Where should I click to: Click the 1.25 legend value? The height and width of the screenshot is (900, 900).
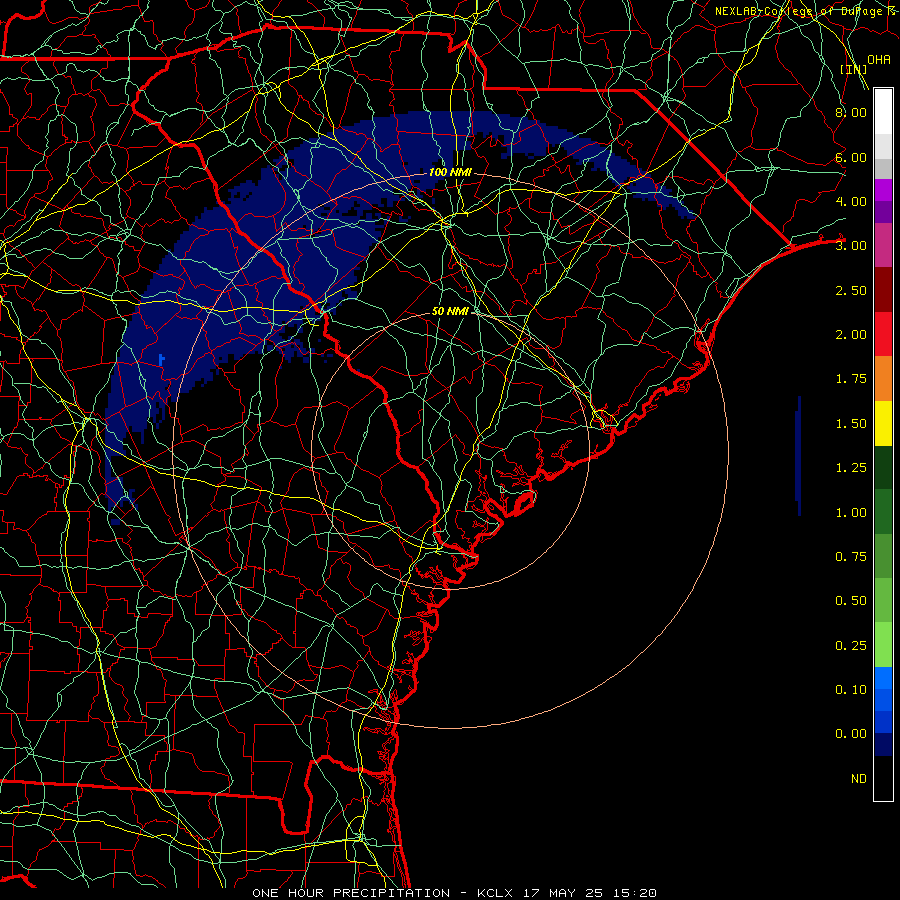click(851, 468)
